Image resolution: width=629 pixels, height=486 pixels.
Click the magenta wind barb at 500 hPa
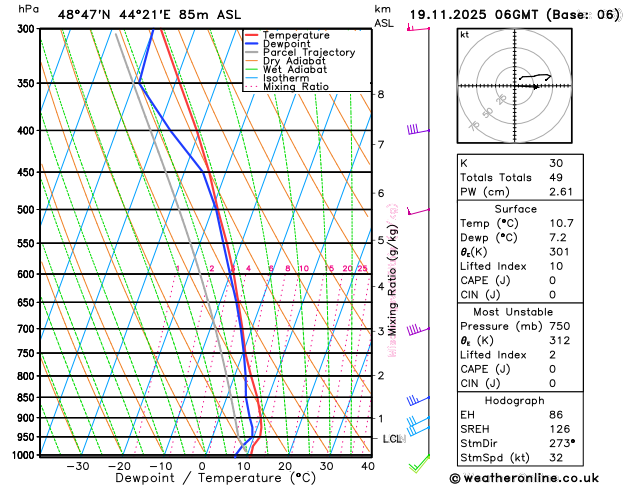point(418,211)
